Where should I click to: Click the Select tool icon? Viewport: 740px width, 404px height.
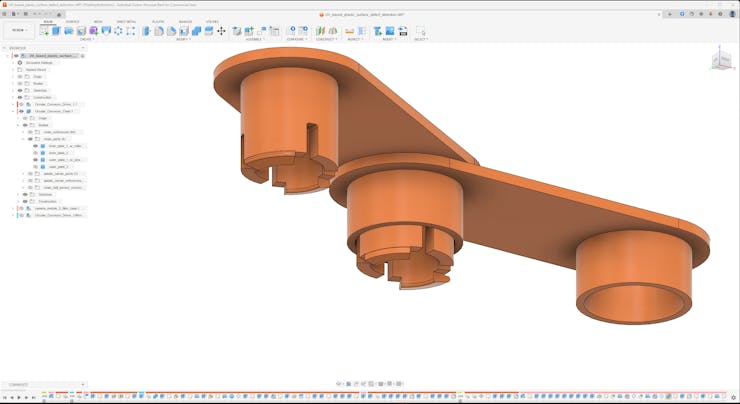click(420, 31)
